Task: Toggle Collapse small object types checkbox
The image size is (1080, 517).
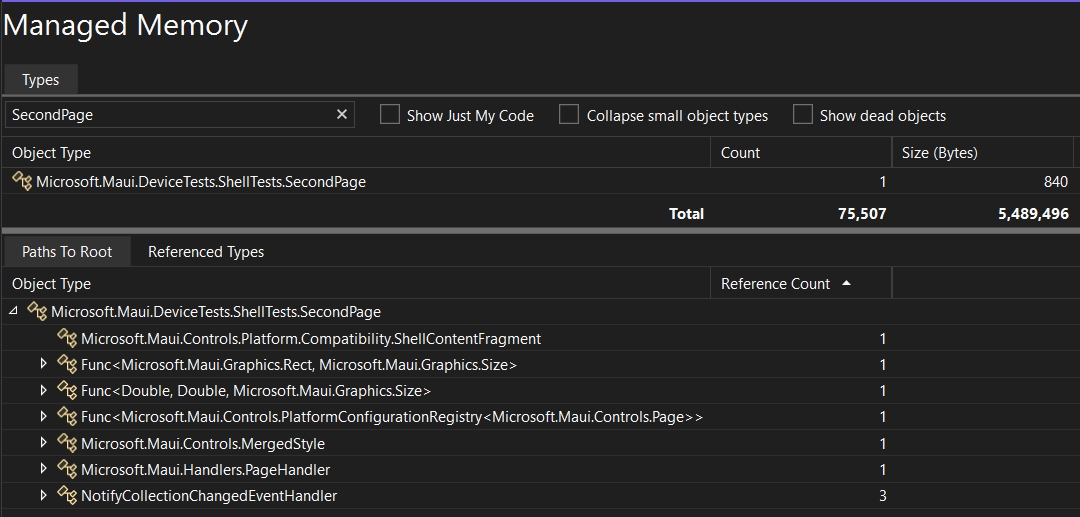Action: (x=569, y=115)
